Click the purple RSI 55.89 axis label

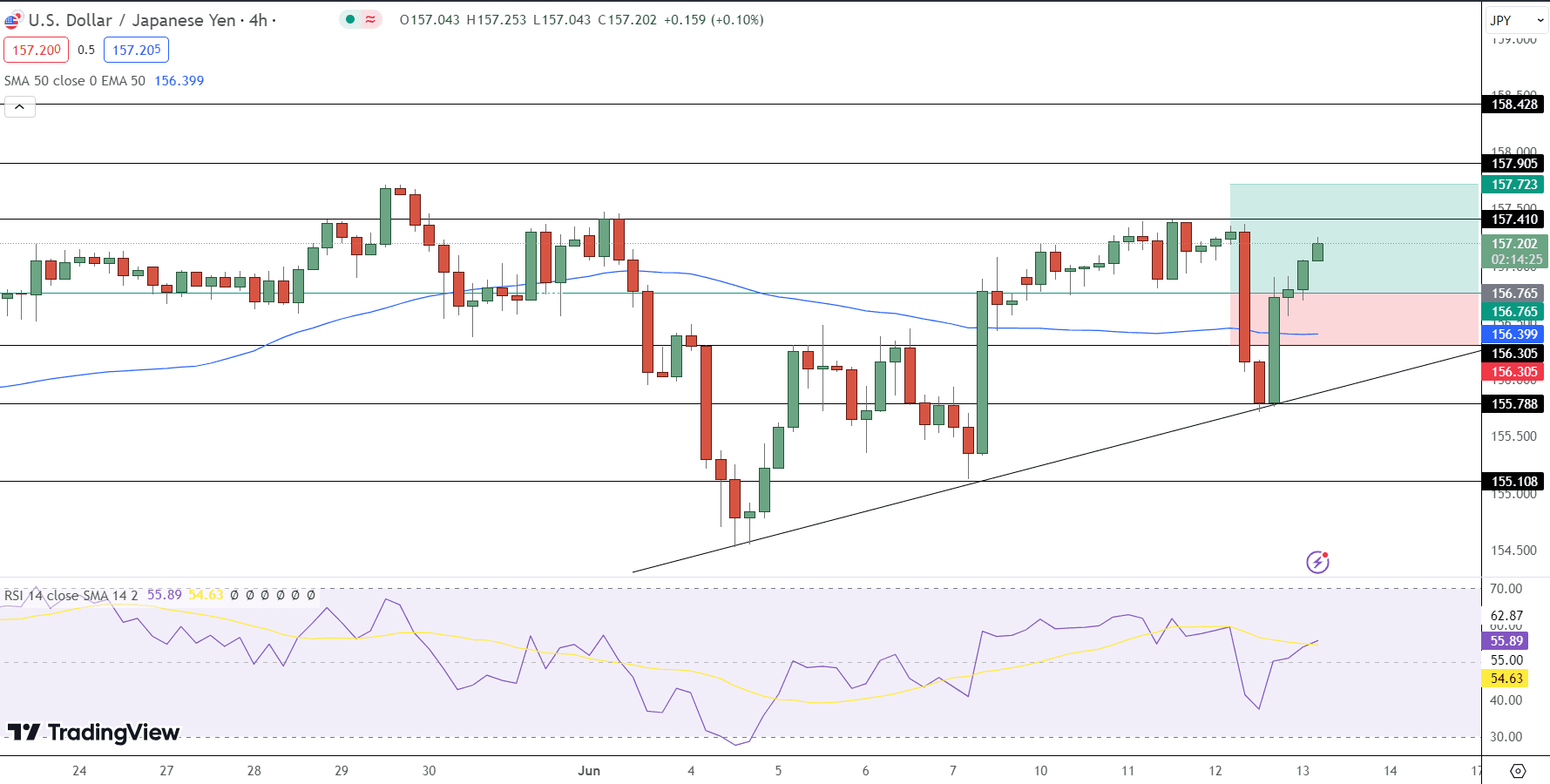(x=1506, y=641)
